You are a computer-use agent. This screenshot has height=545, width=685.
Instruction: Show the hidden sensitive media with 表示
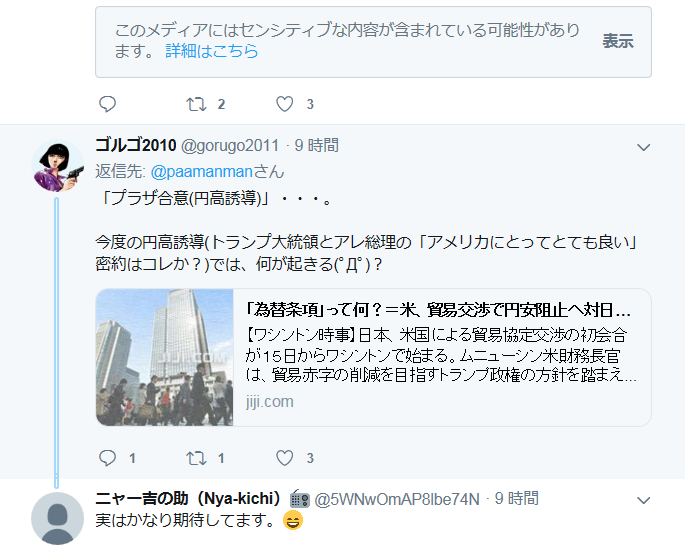click(618, 41)
